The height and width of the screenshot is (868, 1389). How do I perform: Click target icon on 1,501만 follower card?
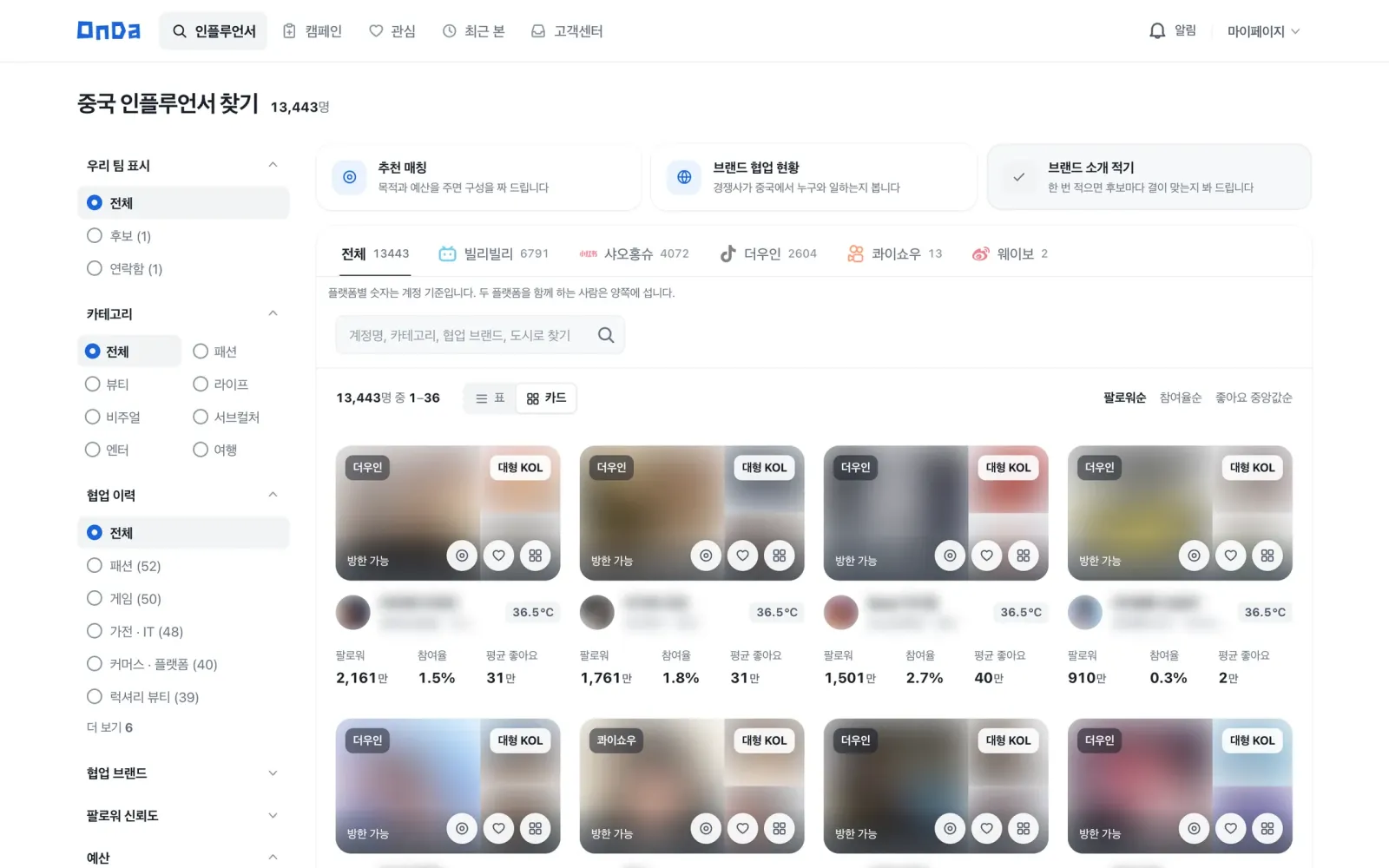tap(950, 556)
